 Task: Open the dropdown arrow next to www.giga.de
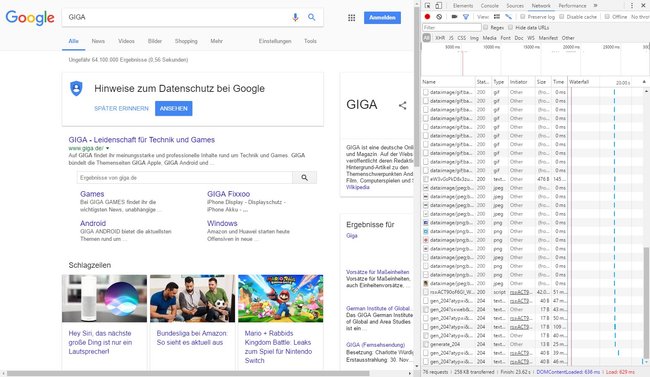(107, 148)
